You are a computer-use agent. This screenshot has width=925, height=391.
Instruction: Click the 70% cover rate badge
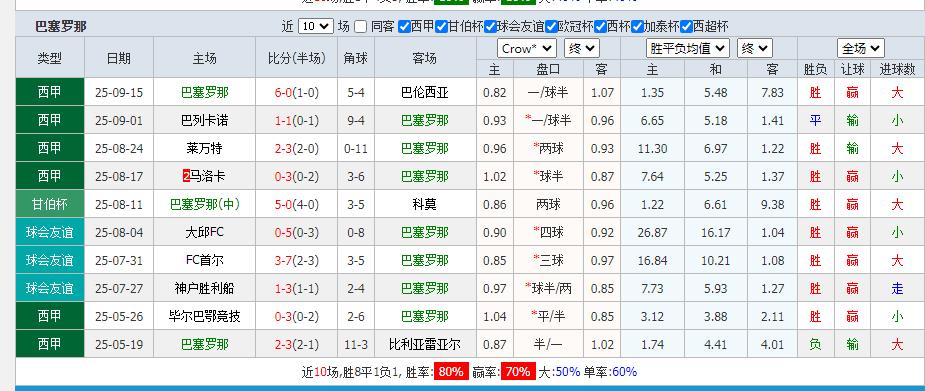518,372
